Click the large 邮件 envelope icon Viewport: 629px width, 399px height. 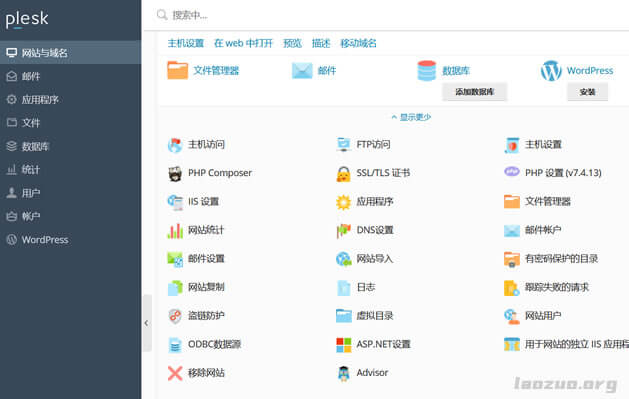(x=302, y=71)
